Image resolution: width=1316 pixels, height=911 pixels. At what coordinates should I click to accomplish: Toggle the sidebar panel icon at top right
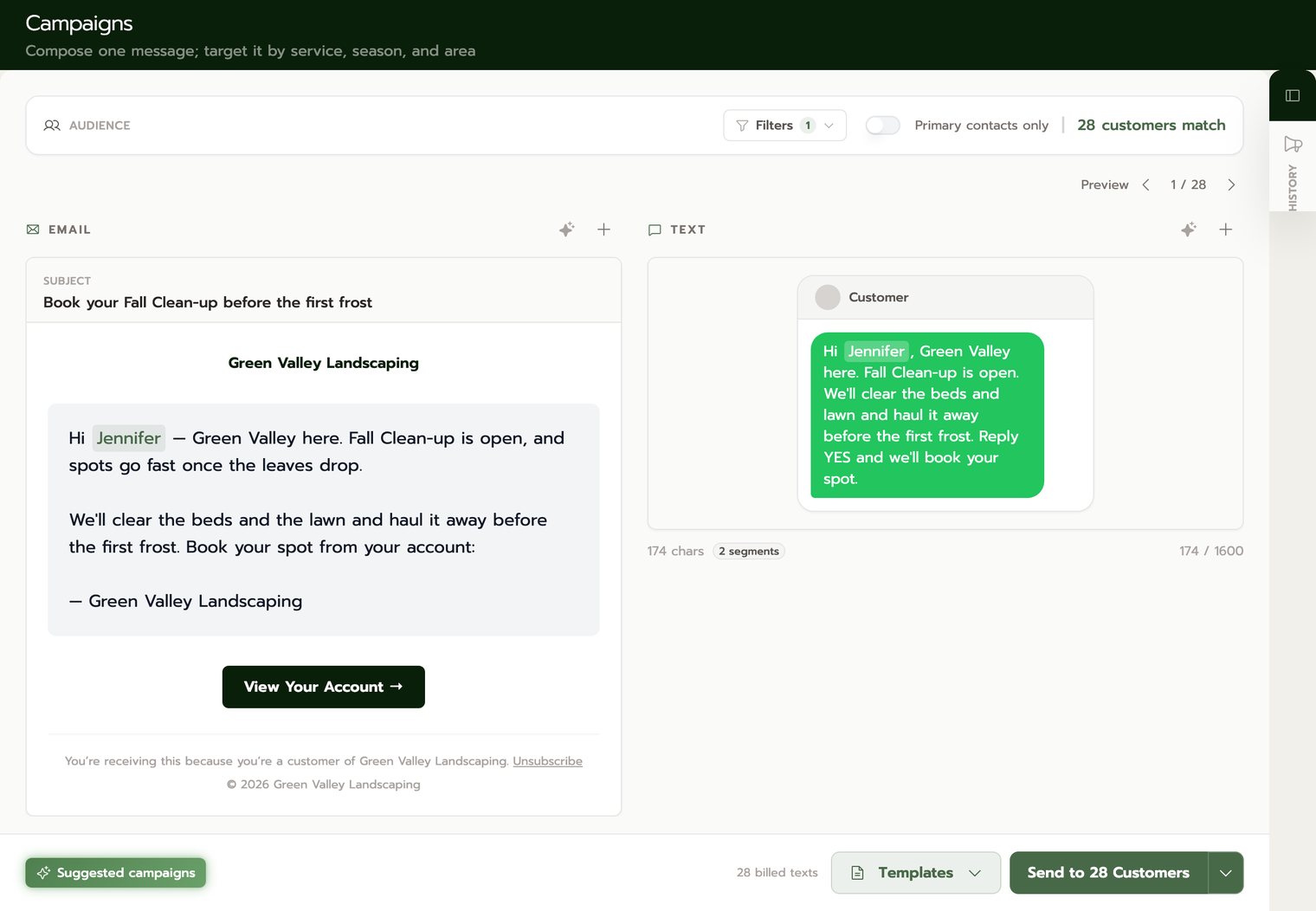coord(1293,95)
